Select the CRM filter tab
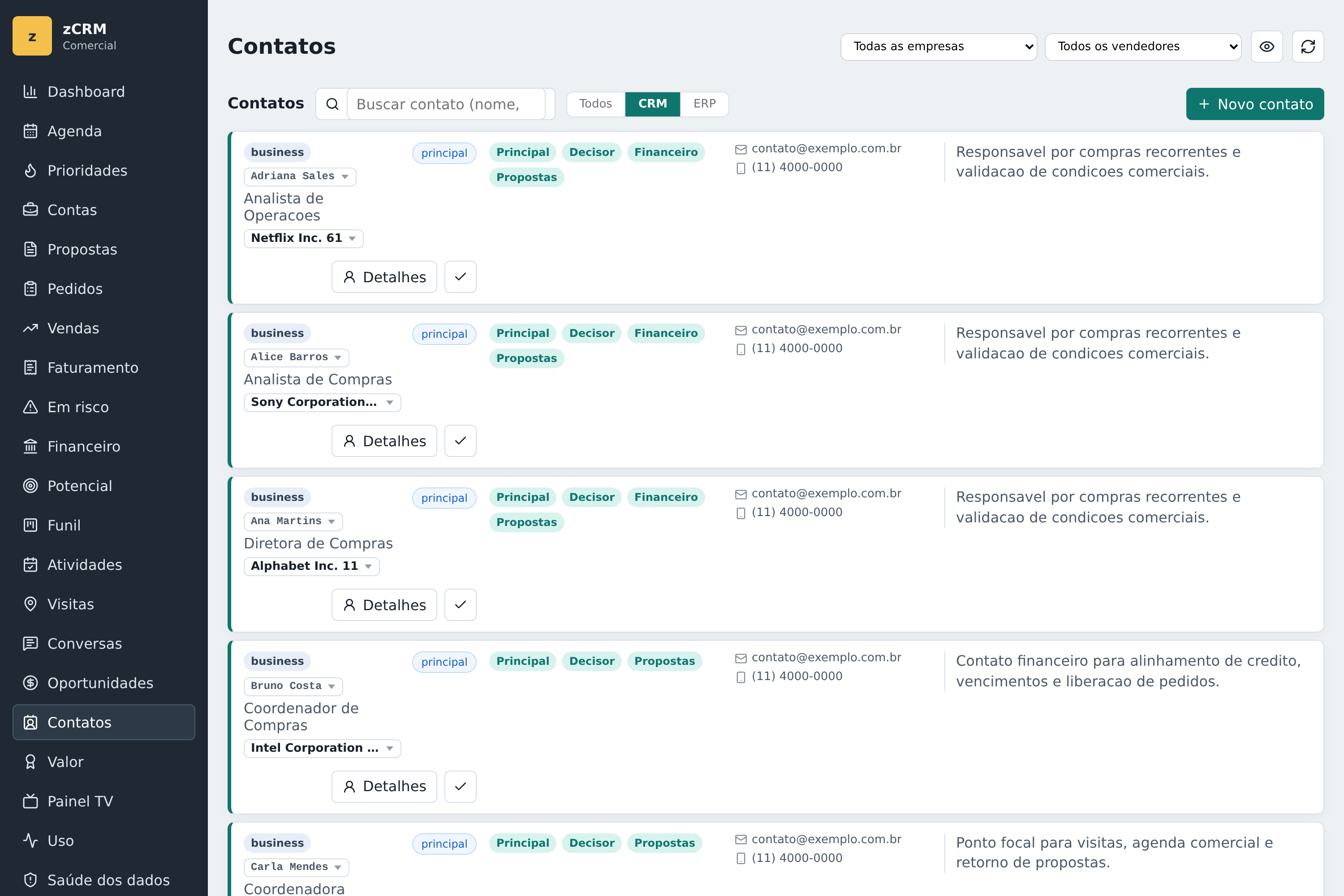1344x896 pixels. pyautogui.click(x=653, y=104)
